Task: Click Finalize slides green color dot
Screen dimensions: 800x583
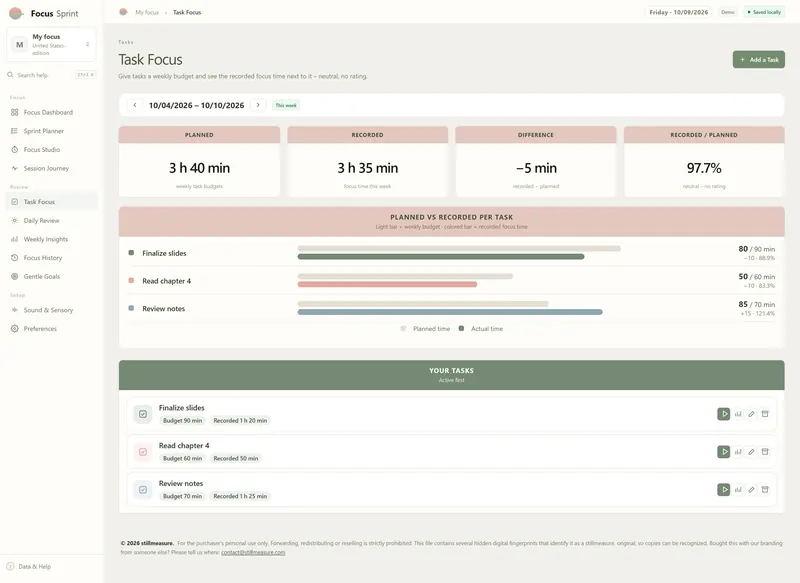Action: pyautogui.click(x=131, y=253)
